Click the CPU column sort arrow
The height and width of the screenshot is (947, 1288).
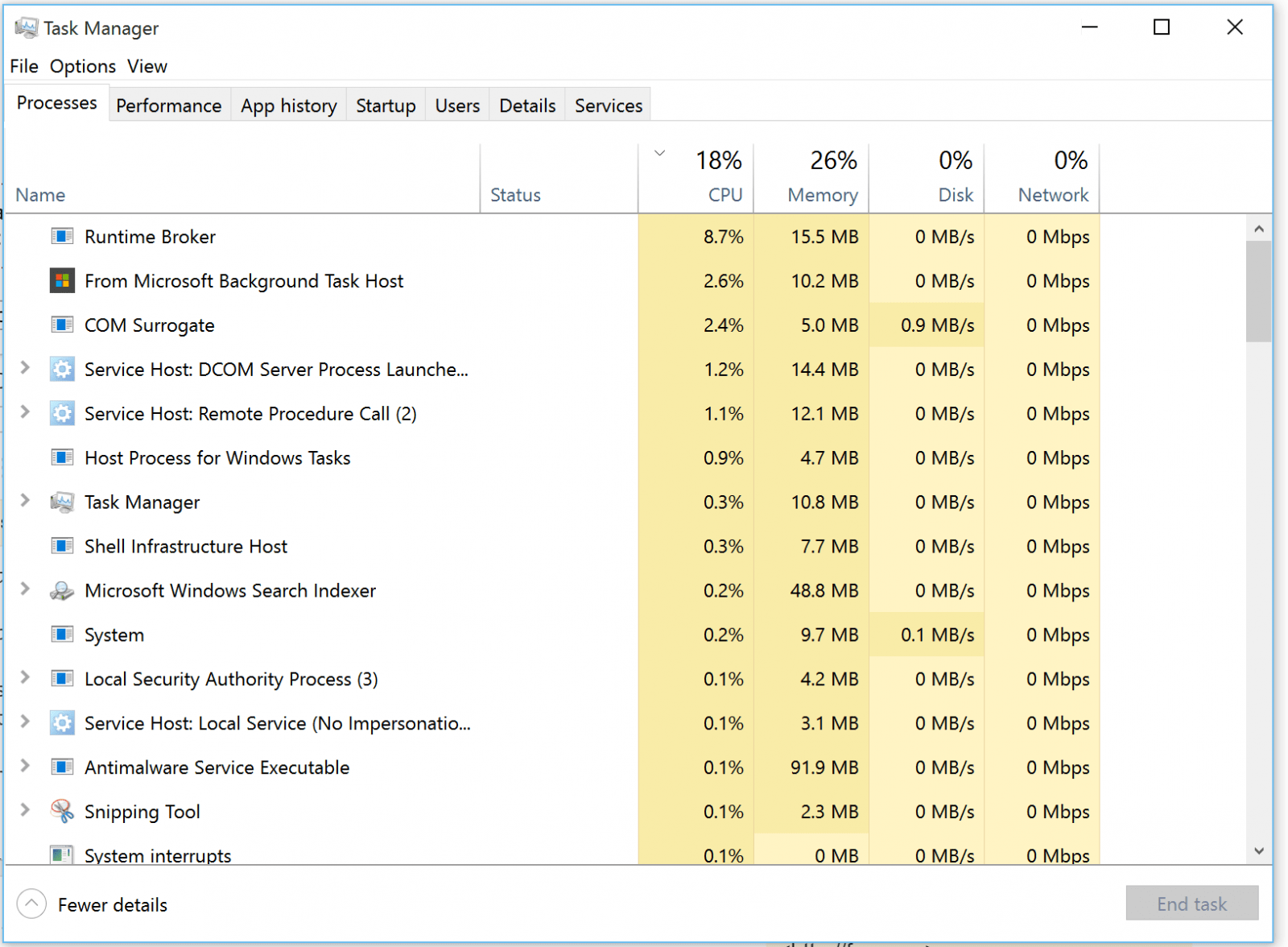pos(660,153)
